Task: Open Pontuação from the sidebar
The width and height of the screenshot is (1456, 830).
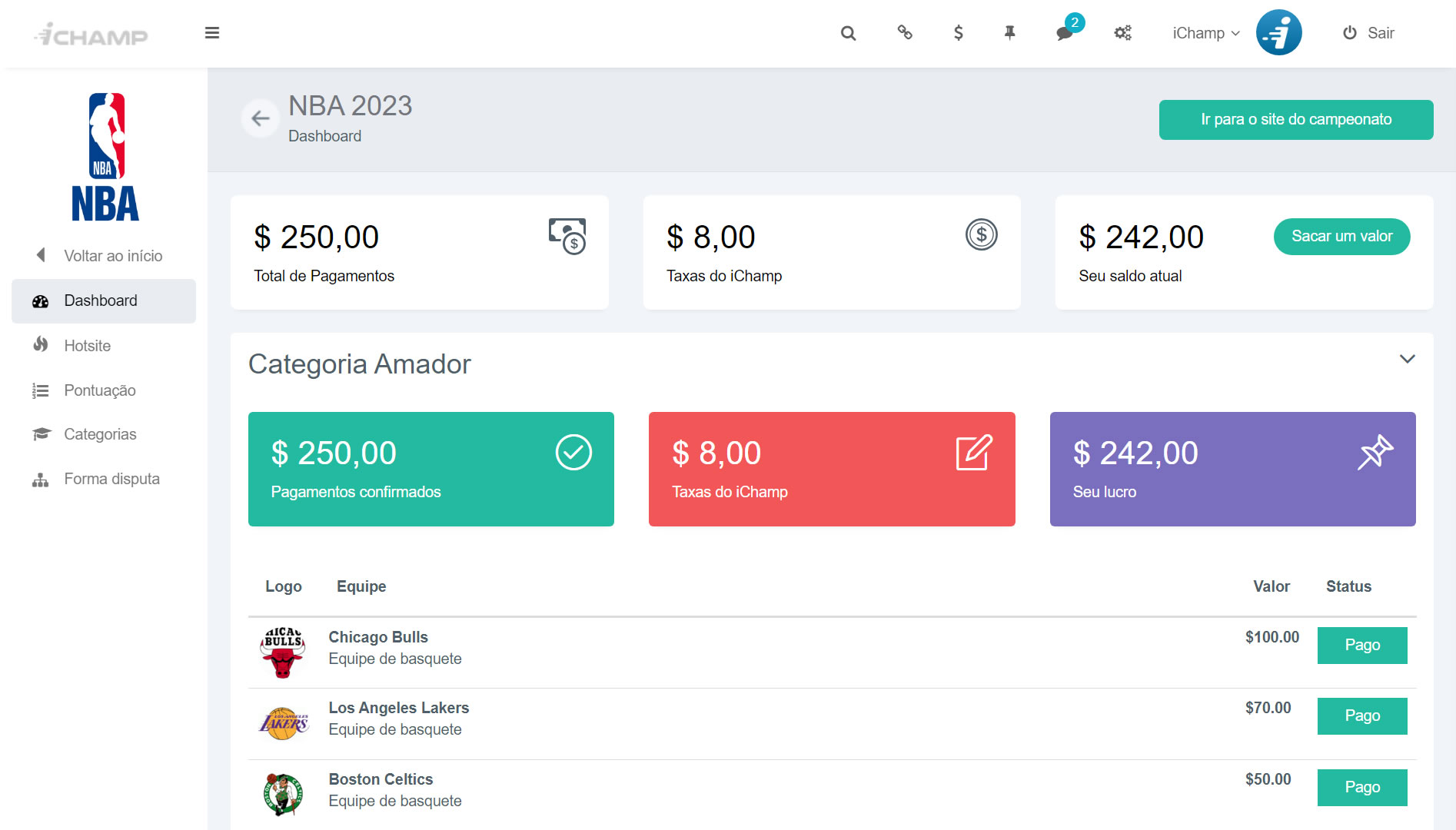Action: (104, 390)
